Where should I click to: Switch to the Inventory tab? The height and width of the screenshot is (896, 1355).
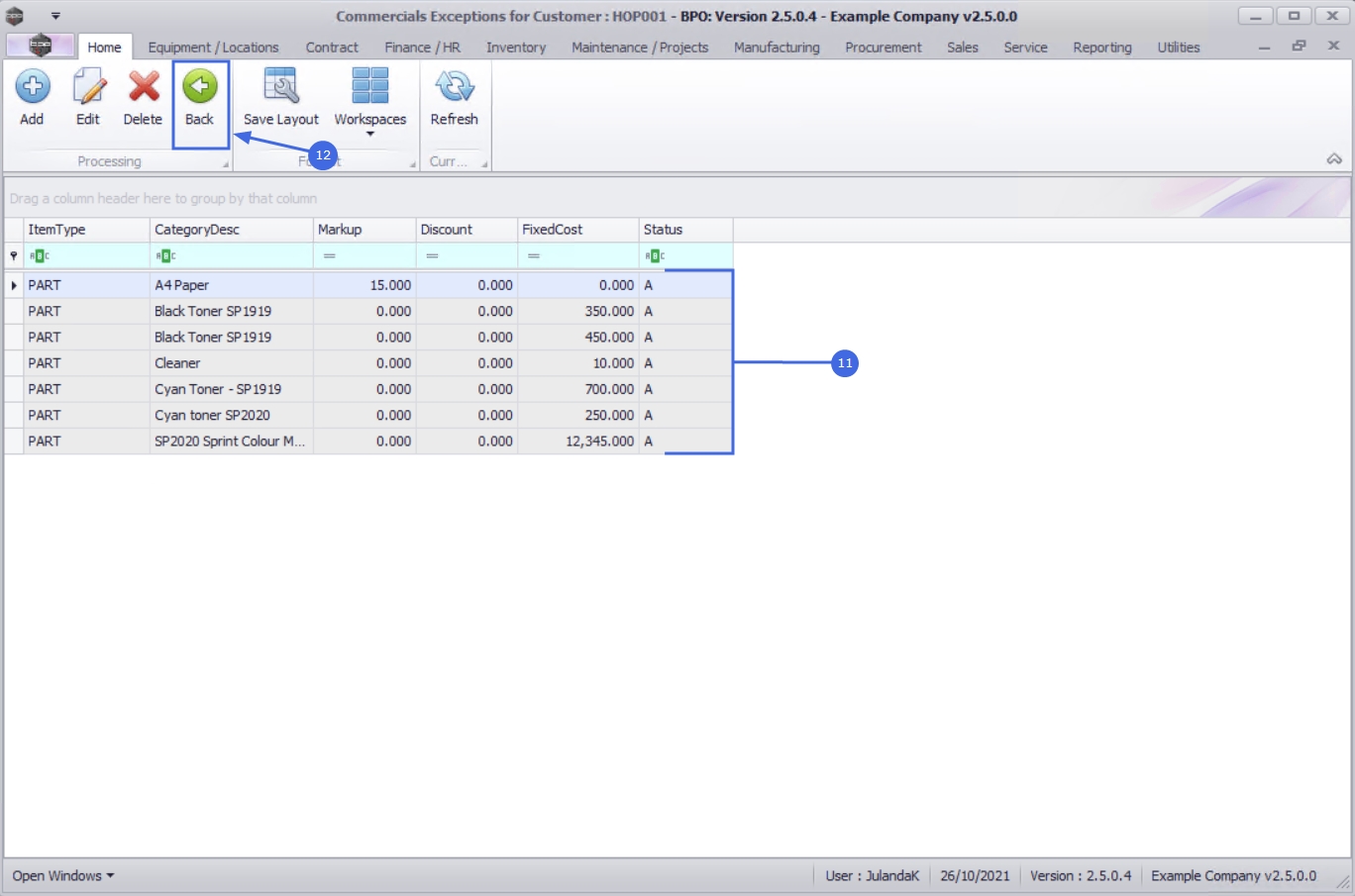click(515, 48)
